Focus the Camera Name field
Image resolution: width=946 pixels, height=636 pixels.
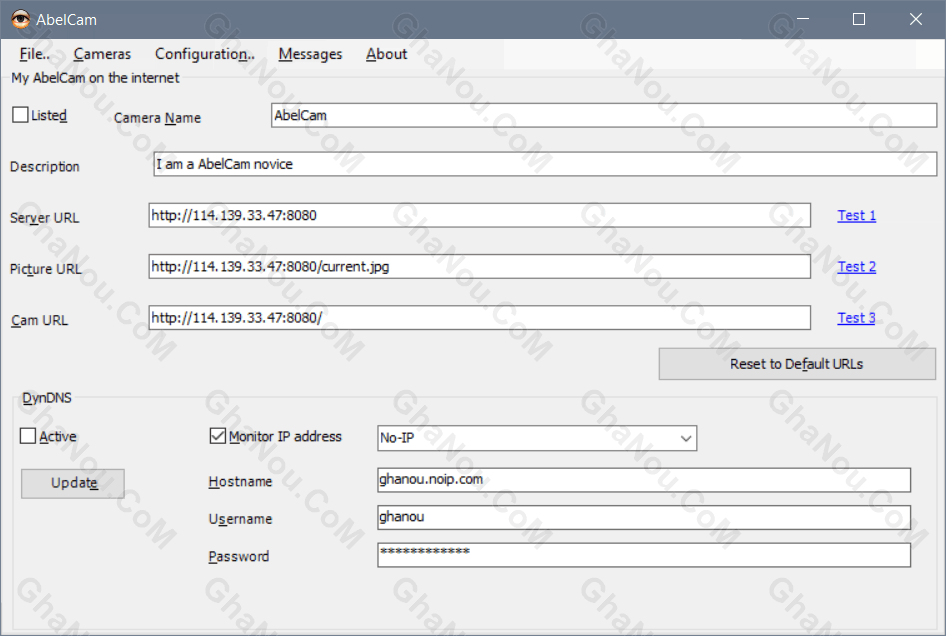604,115
